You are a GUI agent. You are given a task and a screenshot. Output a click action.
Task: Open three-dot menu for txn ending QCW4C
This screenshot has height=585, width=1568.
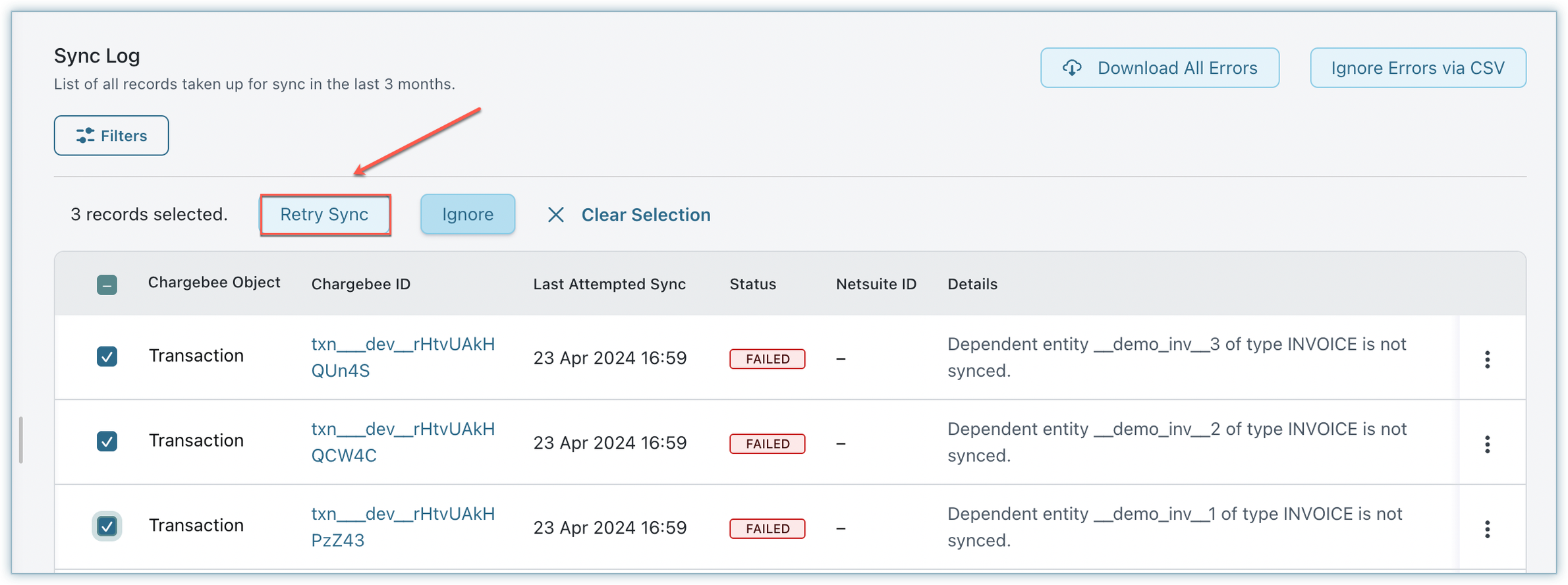point(1487,444)
